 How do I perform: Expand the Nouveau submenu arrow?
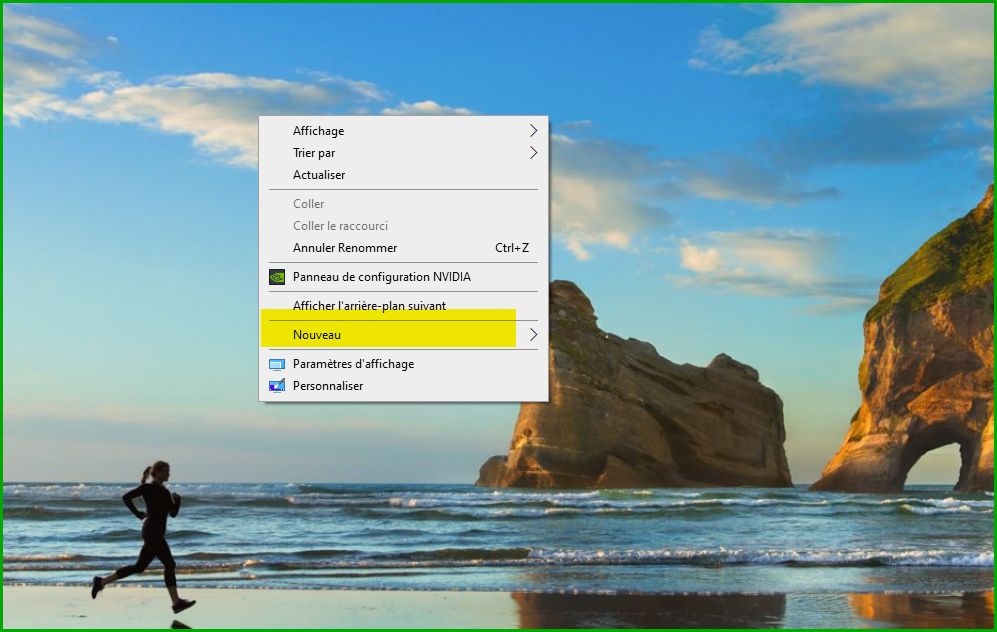(x=533, y=335)
